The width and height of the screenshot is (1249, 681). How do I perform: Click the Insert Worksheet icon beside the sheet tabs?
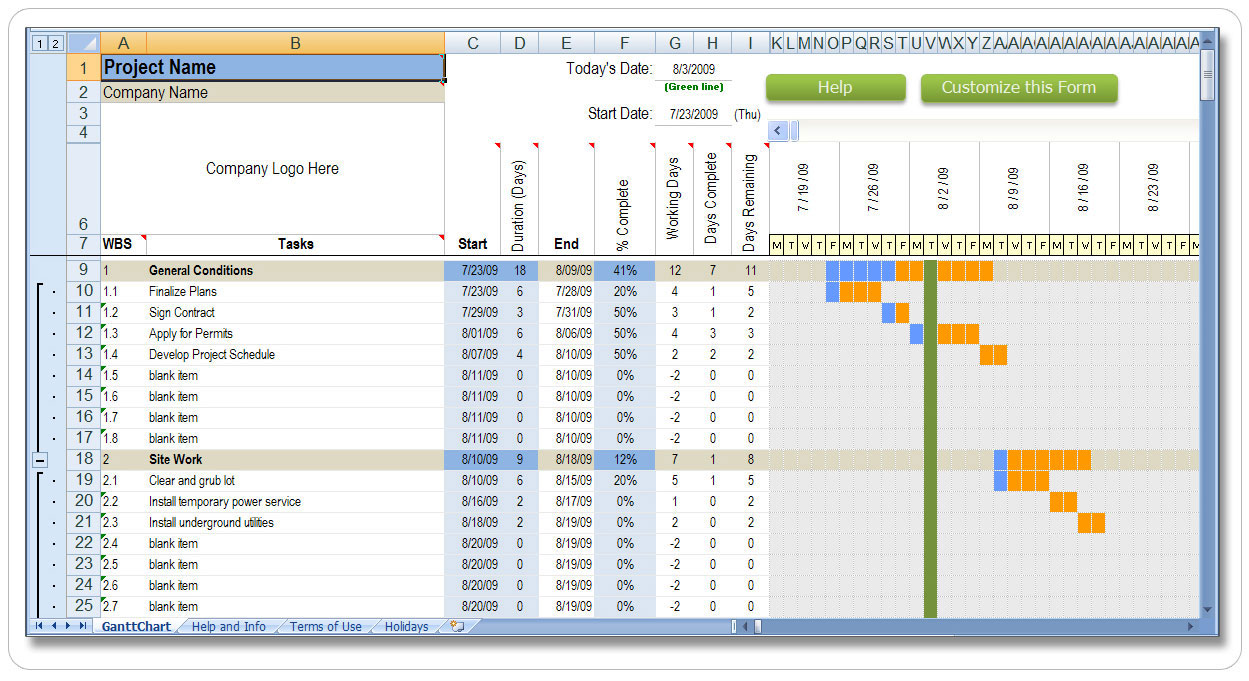[x=458, y=627]
